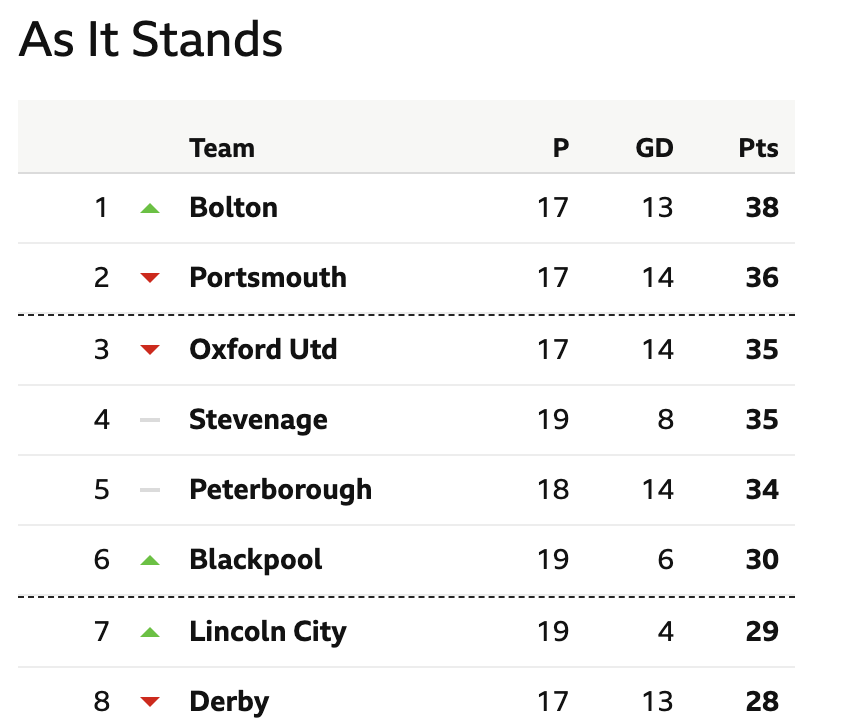This screenshot has height=718, width=858.
Task: Click the red down arrow beside Portsmouth
Action: point(150,278)
